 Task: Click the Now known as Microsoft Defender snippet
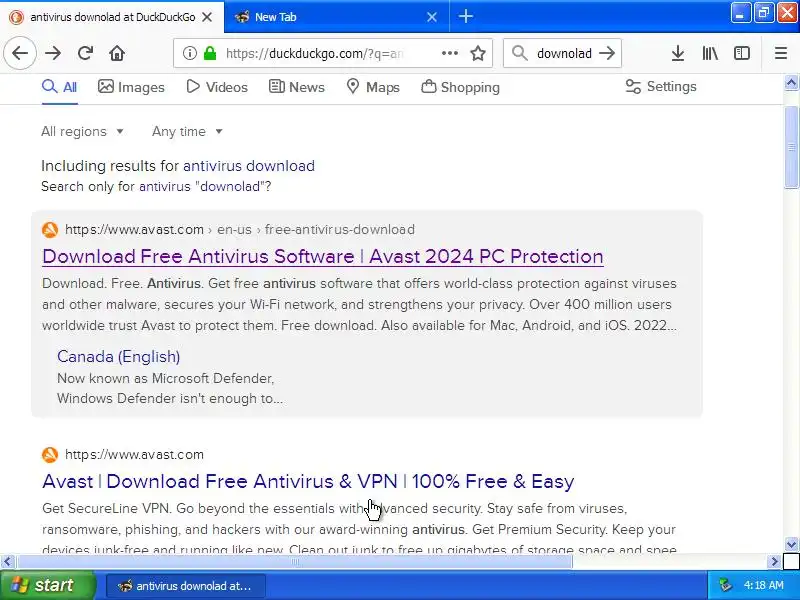point(170,388)
